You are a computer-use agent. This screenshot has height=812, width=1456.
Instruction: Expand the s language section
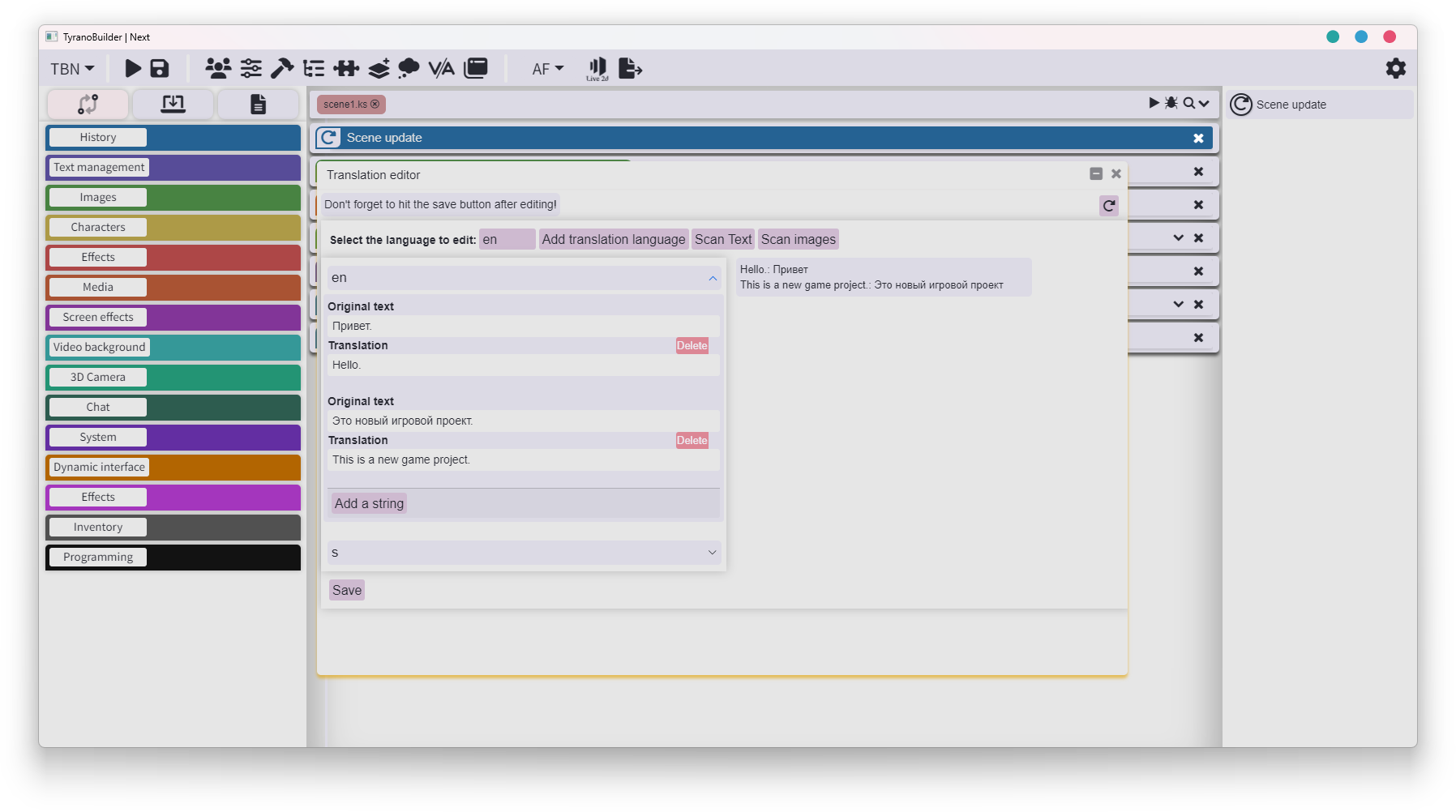pos(524,553)
